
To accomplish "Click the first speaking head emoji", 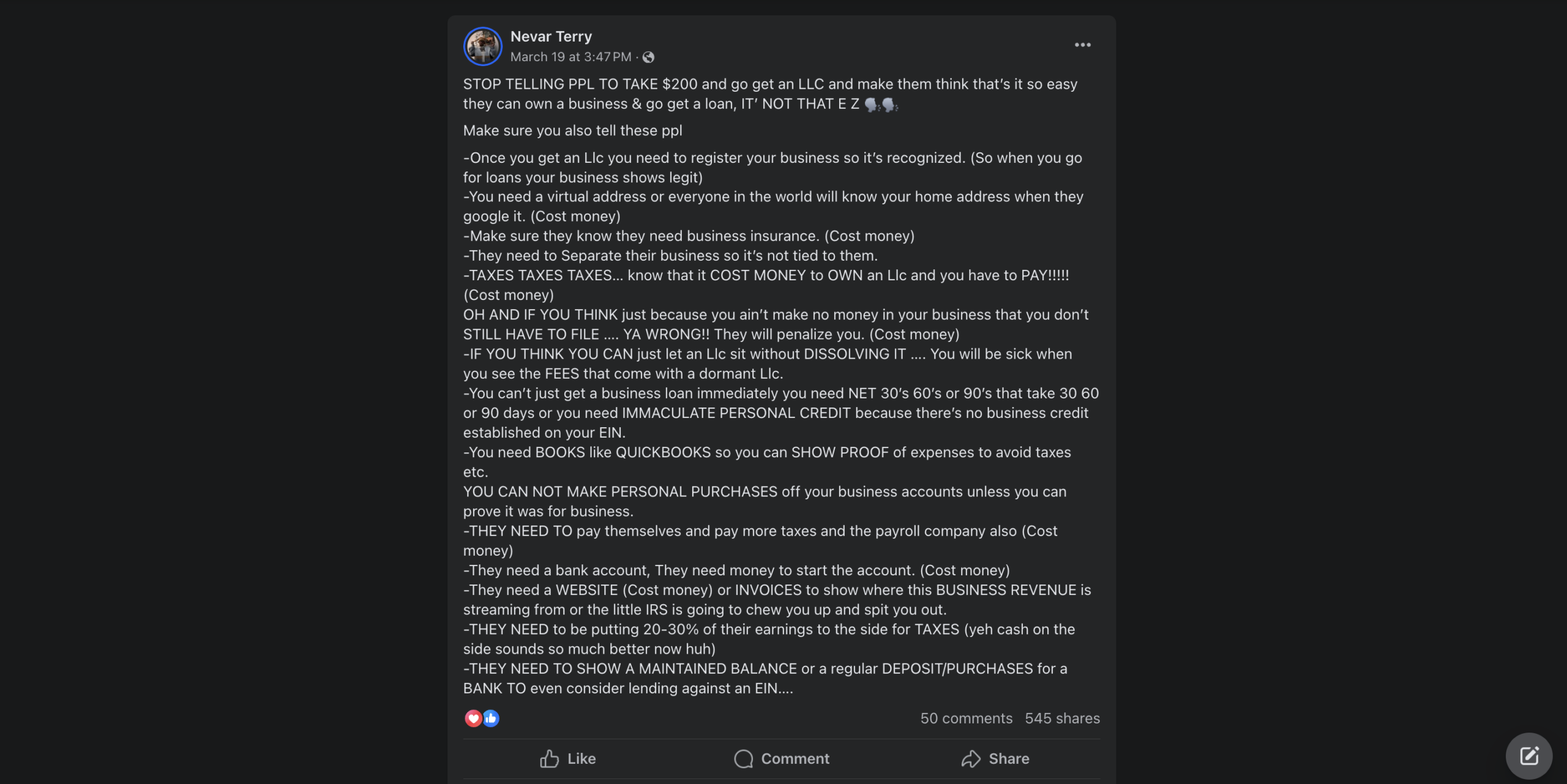I will pos(872,105).
